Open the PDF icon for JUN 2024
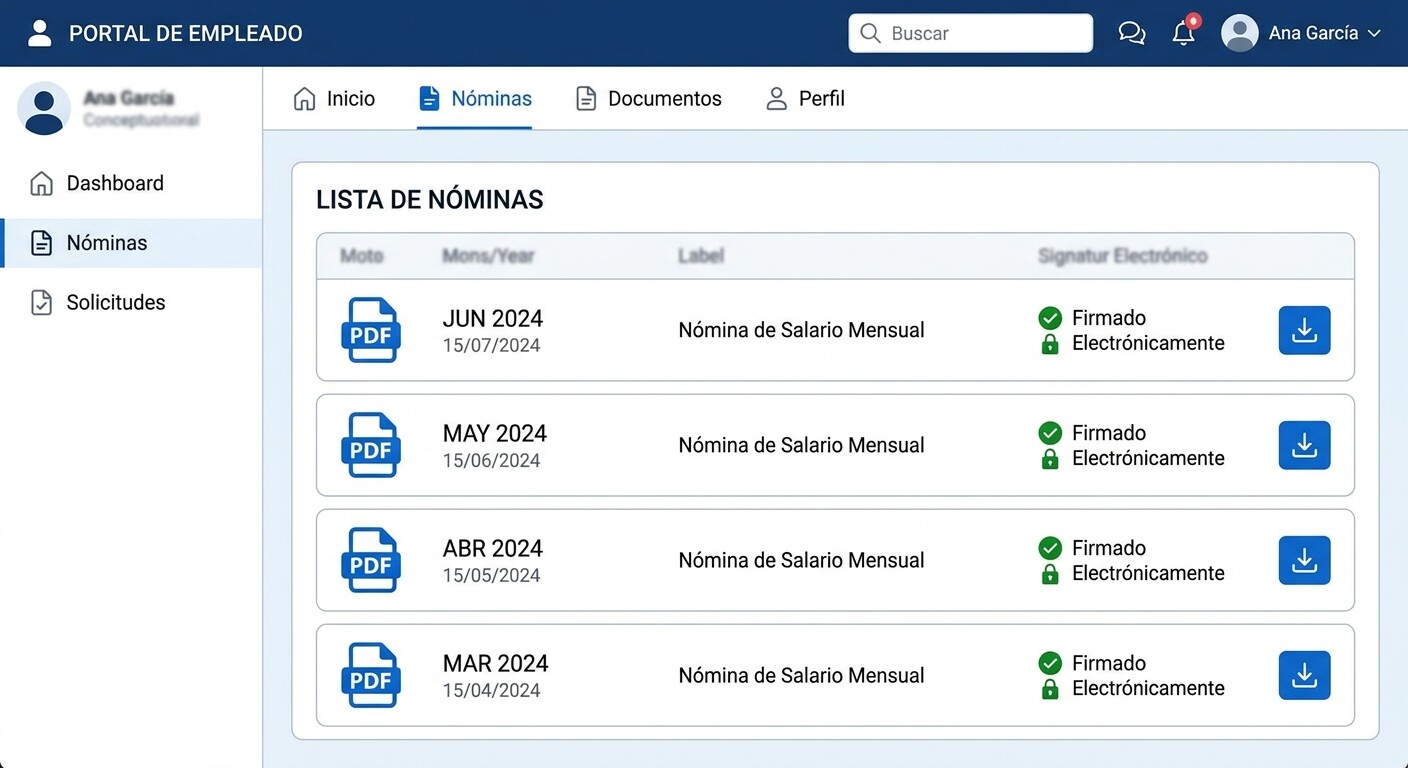This screenshot has height=768, width=1408. coord(371,330)
